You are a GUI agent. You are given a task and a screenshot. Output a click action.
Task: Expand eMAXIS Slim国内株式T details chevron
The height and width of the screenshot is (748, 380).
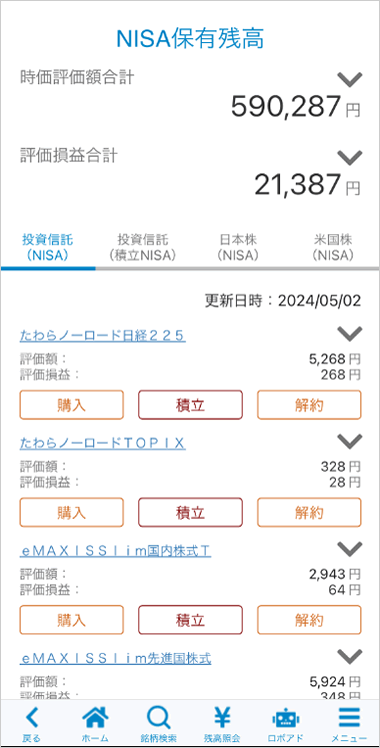[x=350, y=549]
